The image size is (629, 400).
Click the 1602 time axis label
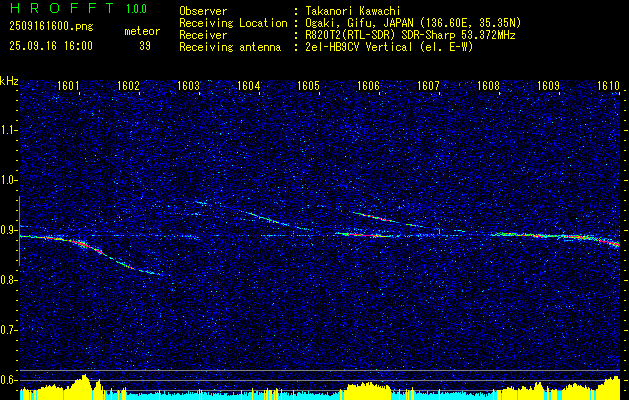pos(128,85)
